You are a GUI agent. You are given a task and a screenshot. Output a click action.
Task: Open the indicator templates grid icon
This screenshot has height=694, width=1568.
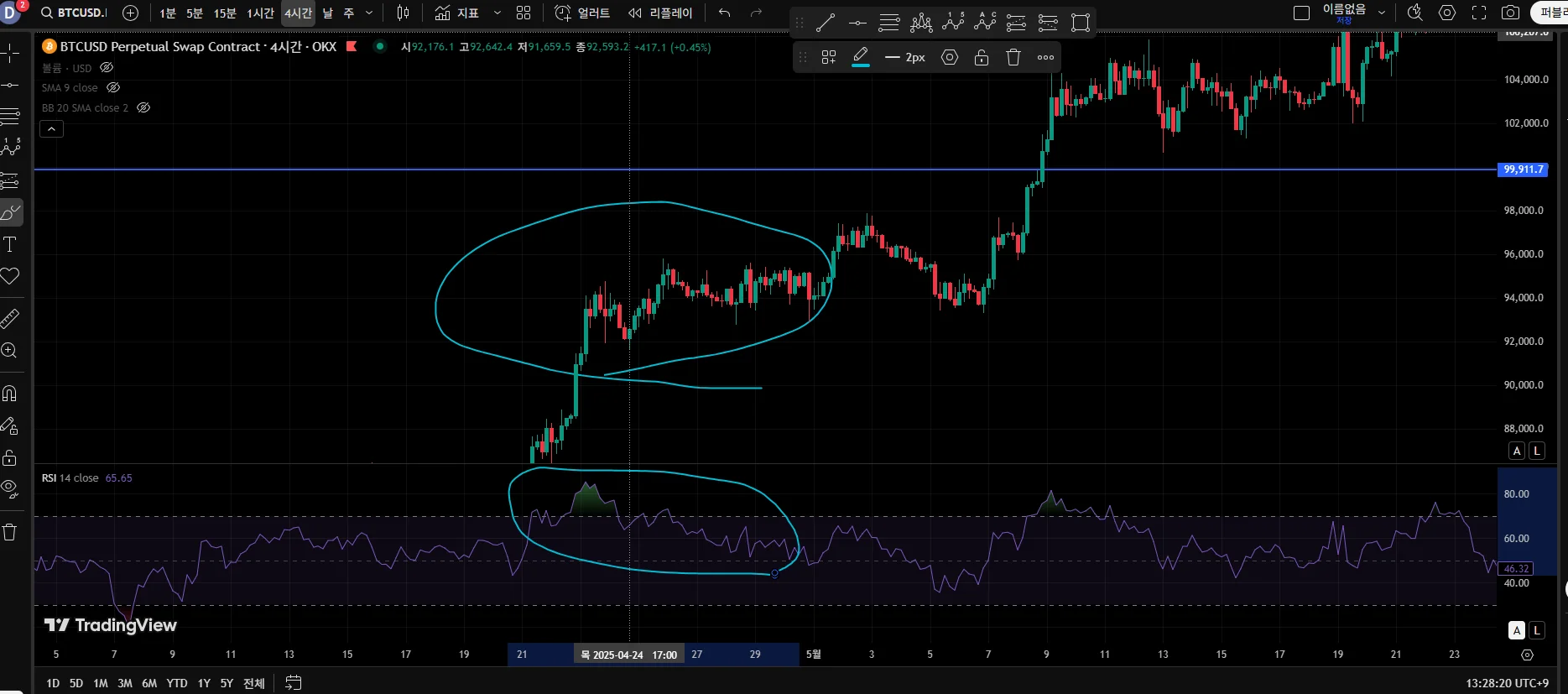point(524,13)
